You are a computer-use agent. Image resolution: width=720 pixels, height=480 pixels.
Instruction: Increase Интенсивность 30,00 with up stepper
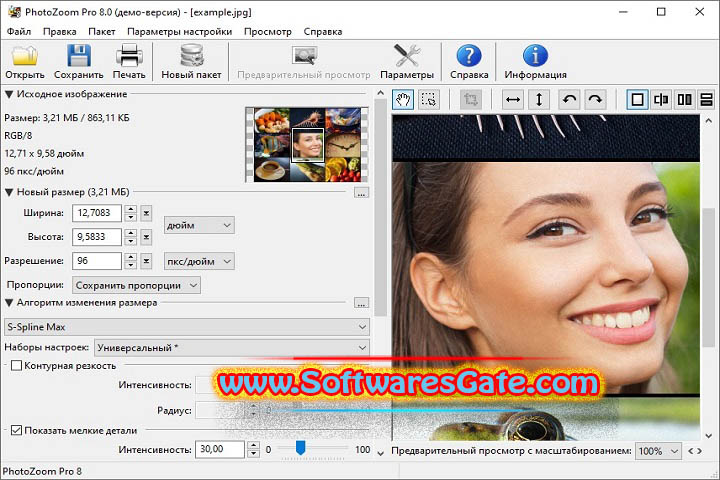click(x=253, y=445)
